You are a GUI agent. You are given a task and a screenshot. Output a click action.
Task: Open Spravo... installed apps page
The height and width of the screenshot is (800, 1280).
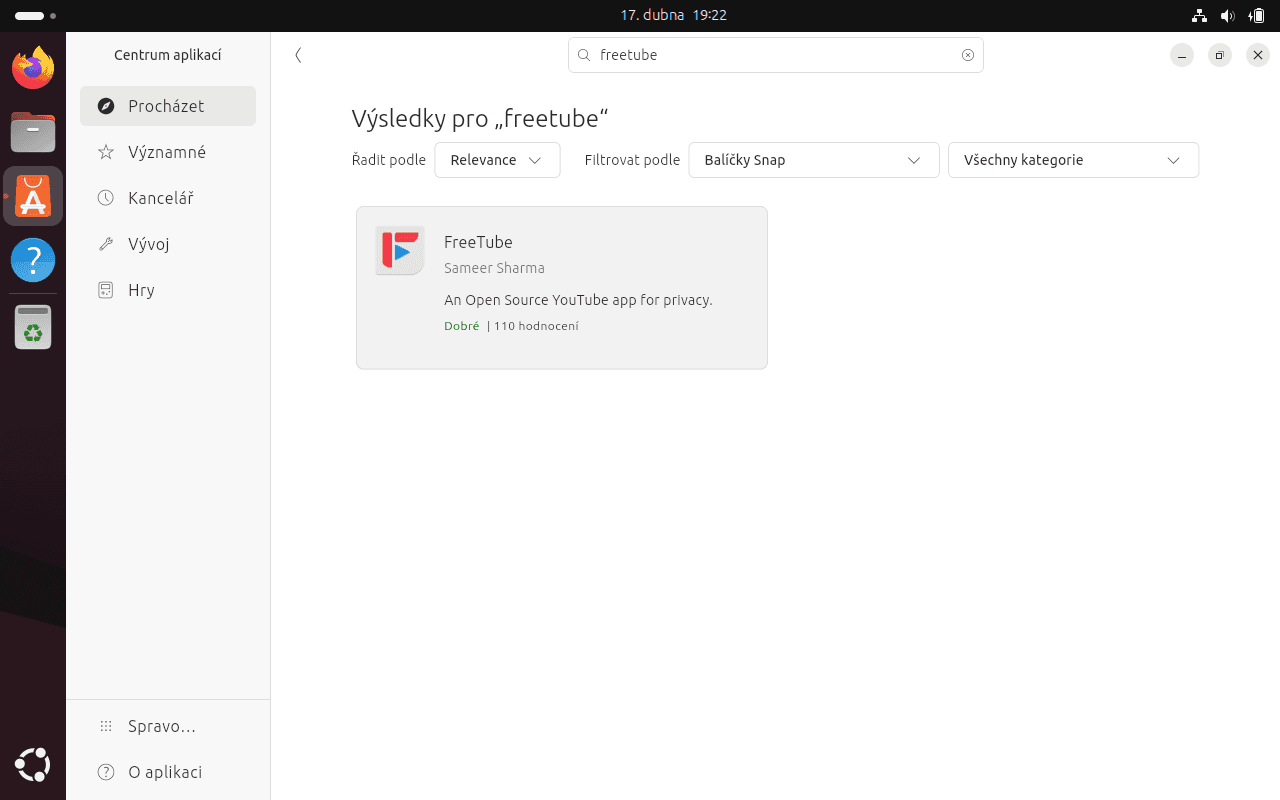[168, 726]
